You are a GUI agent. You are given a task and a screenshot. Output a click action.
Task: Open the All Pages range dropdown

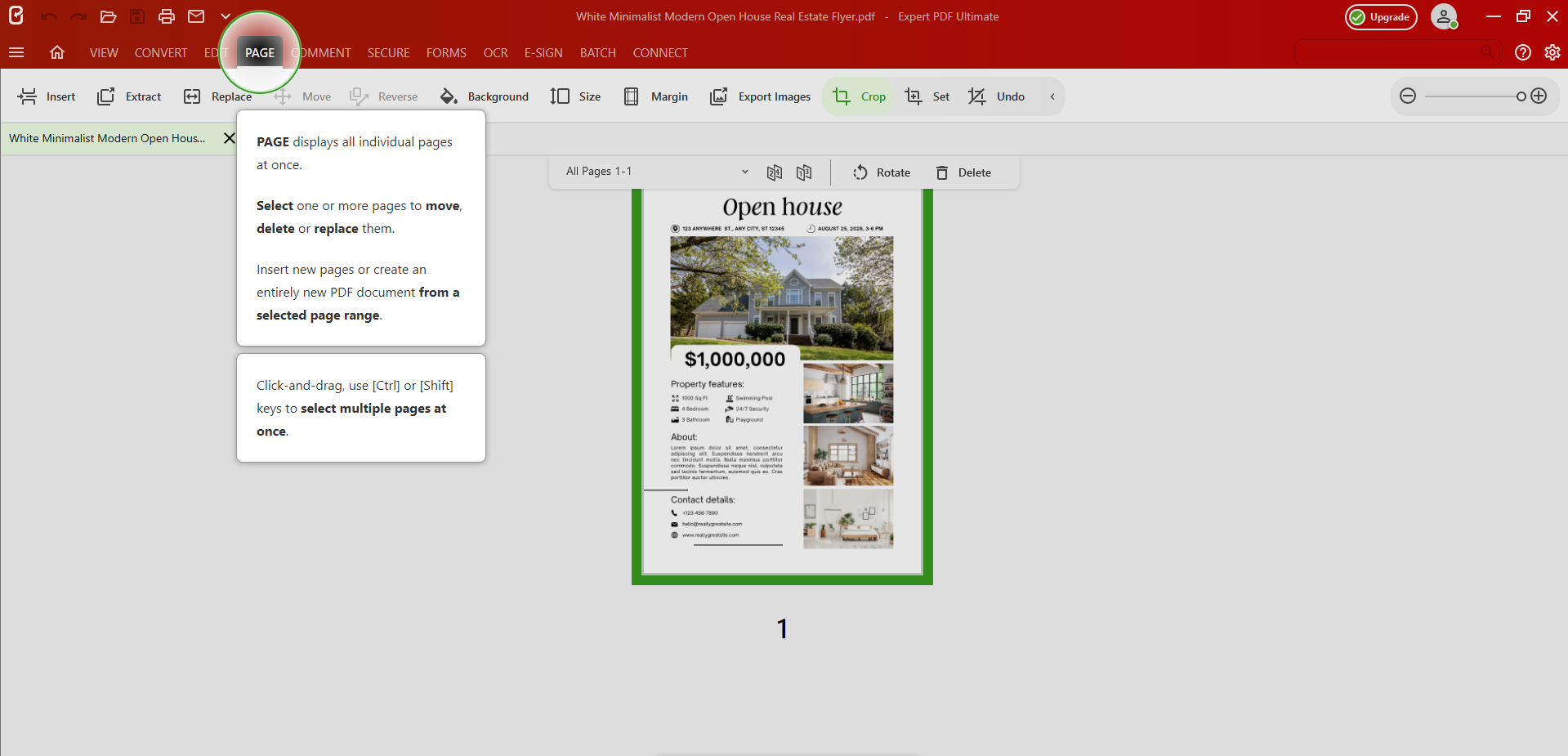pos(654,172)
